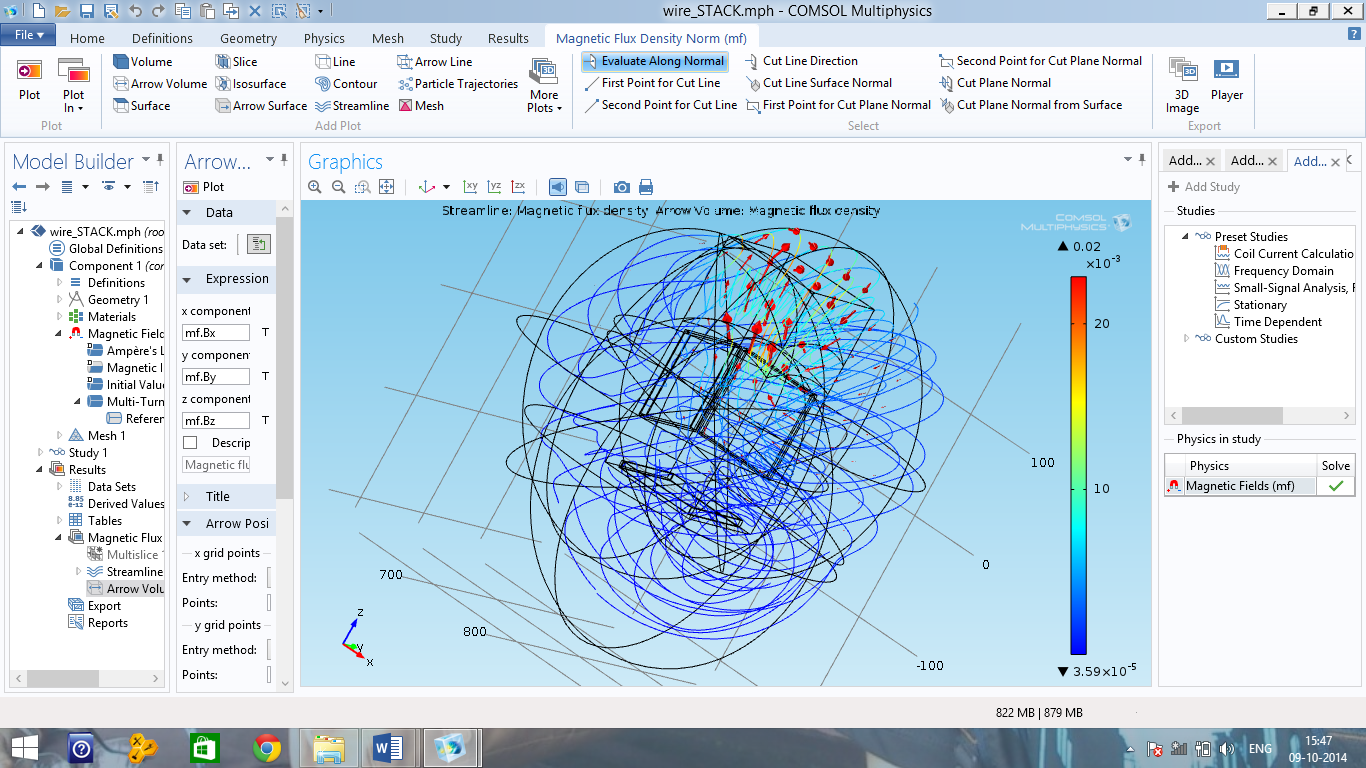Open the Player export tool
Screen dimensions: 1366x768
(1226, 80)
